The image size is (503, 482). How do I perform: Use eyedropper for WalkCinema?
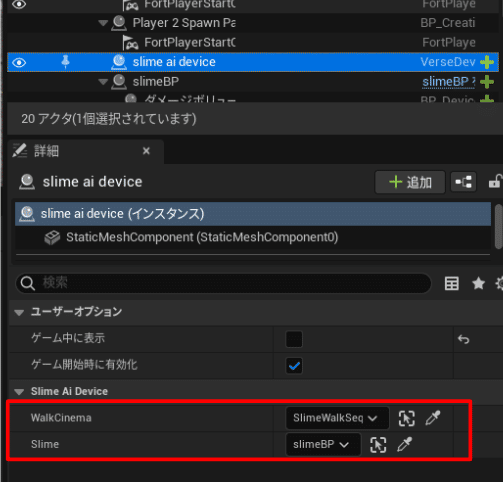433,418
